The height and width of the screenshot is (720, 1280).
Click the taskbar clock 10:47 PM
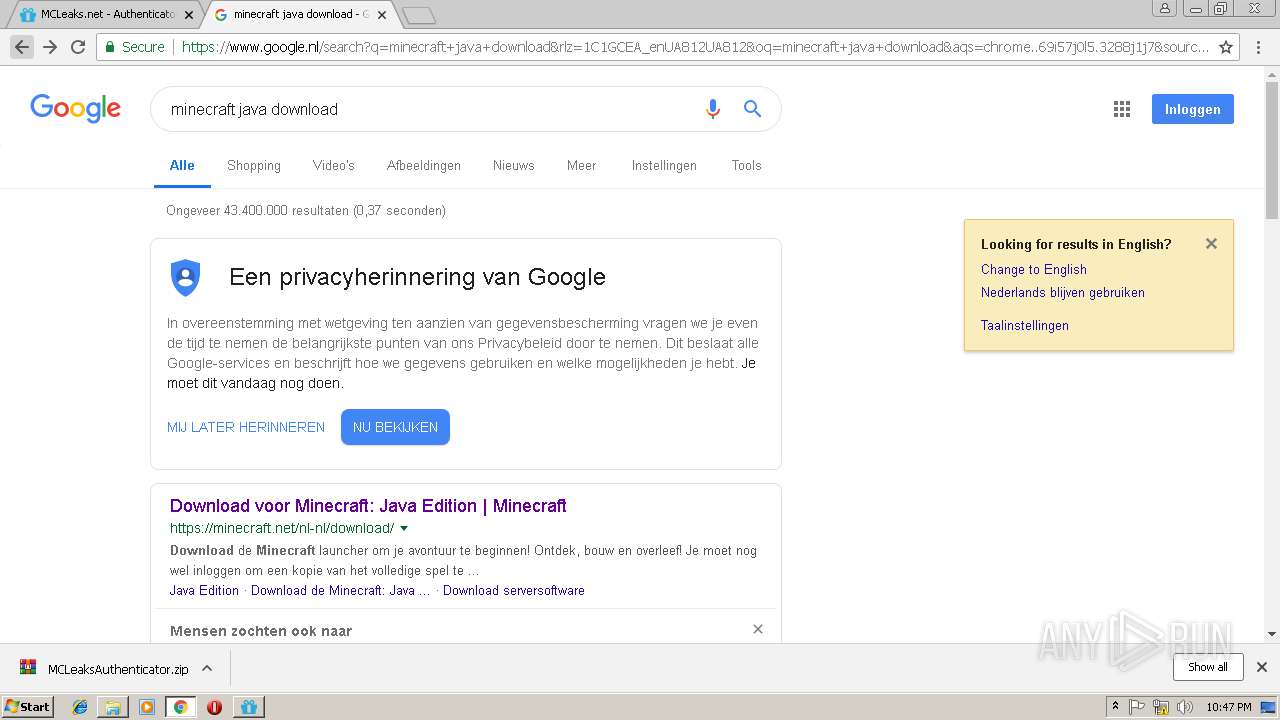coord(1228,707)
